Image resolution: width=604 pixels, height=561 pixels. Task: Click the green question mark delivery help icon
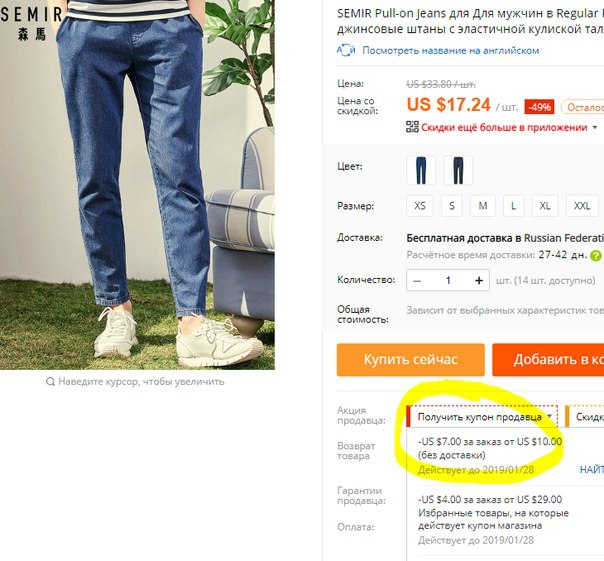[596, 255]
